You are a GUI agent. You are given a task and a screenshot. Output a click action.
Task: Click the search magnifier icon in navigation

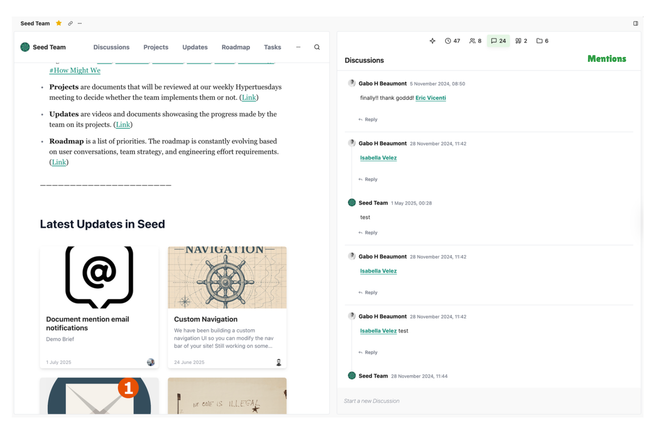[x=317, y=47]
